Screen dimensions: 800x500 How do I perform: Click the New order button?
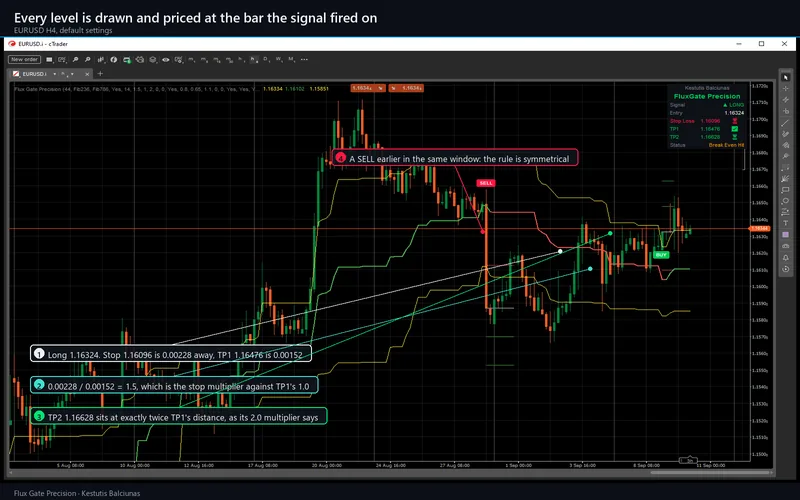(x=24, y=59)
